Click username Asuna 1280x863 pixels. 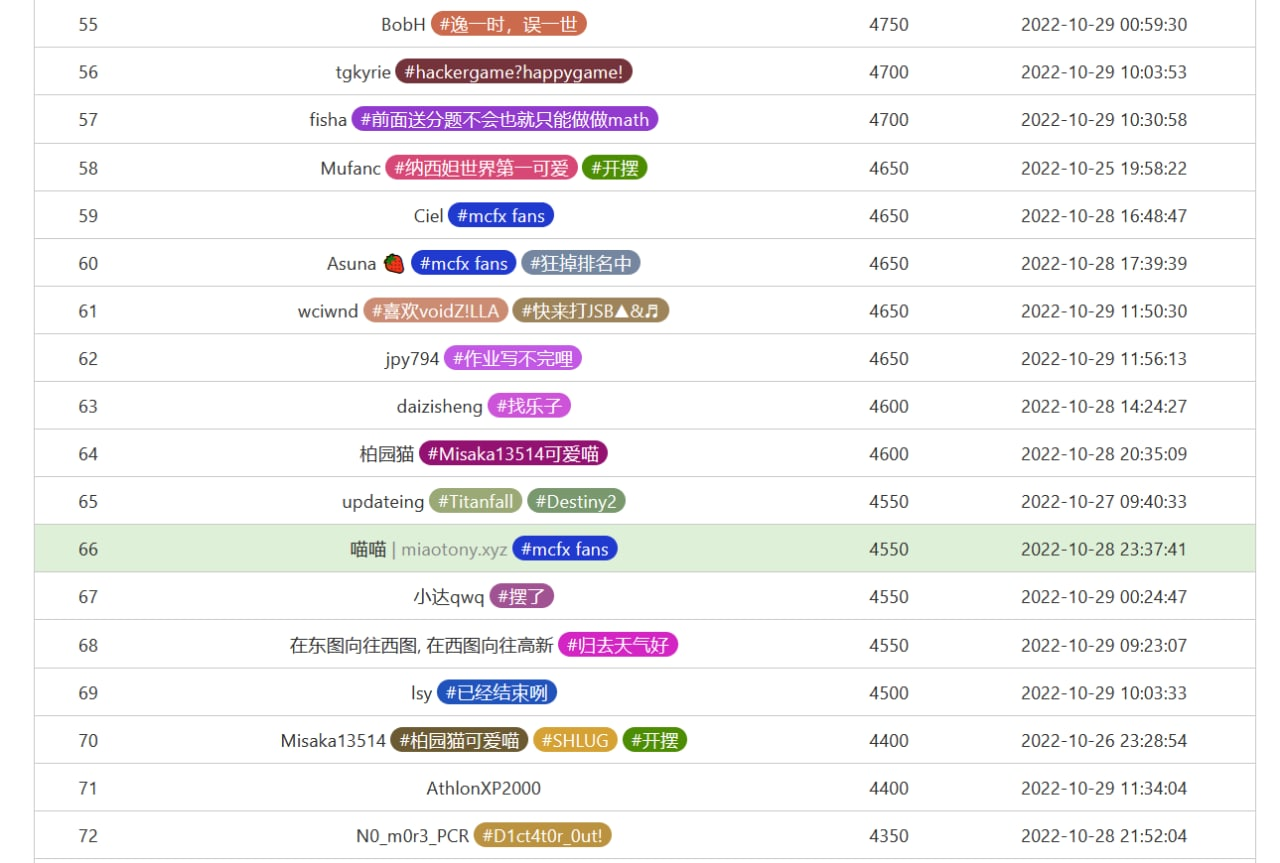pos(352,264)
